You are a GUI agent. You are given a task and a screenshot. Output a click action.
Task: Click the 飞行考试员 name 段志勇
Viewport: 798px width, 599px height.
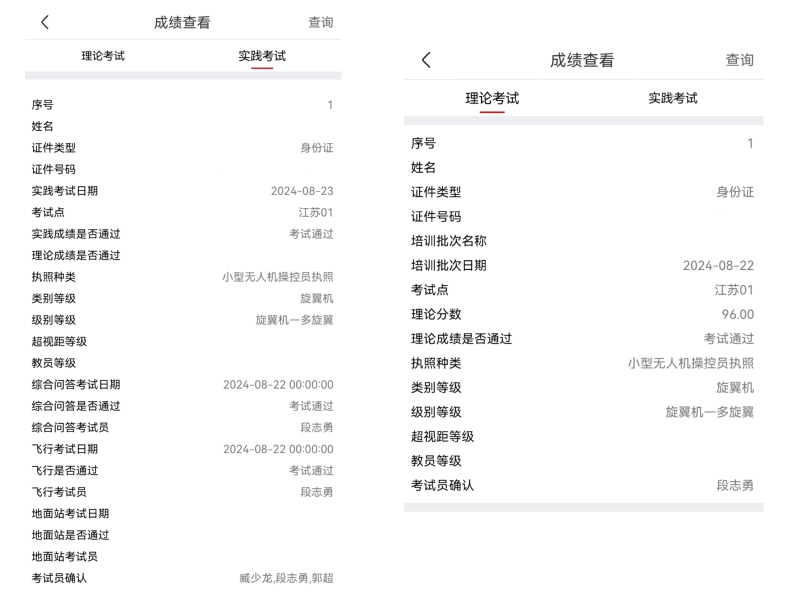[317, 492]
